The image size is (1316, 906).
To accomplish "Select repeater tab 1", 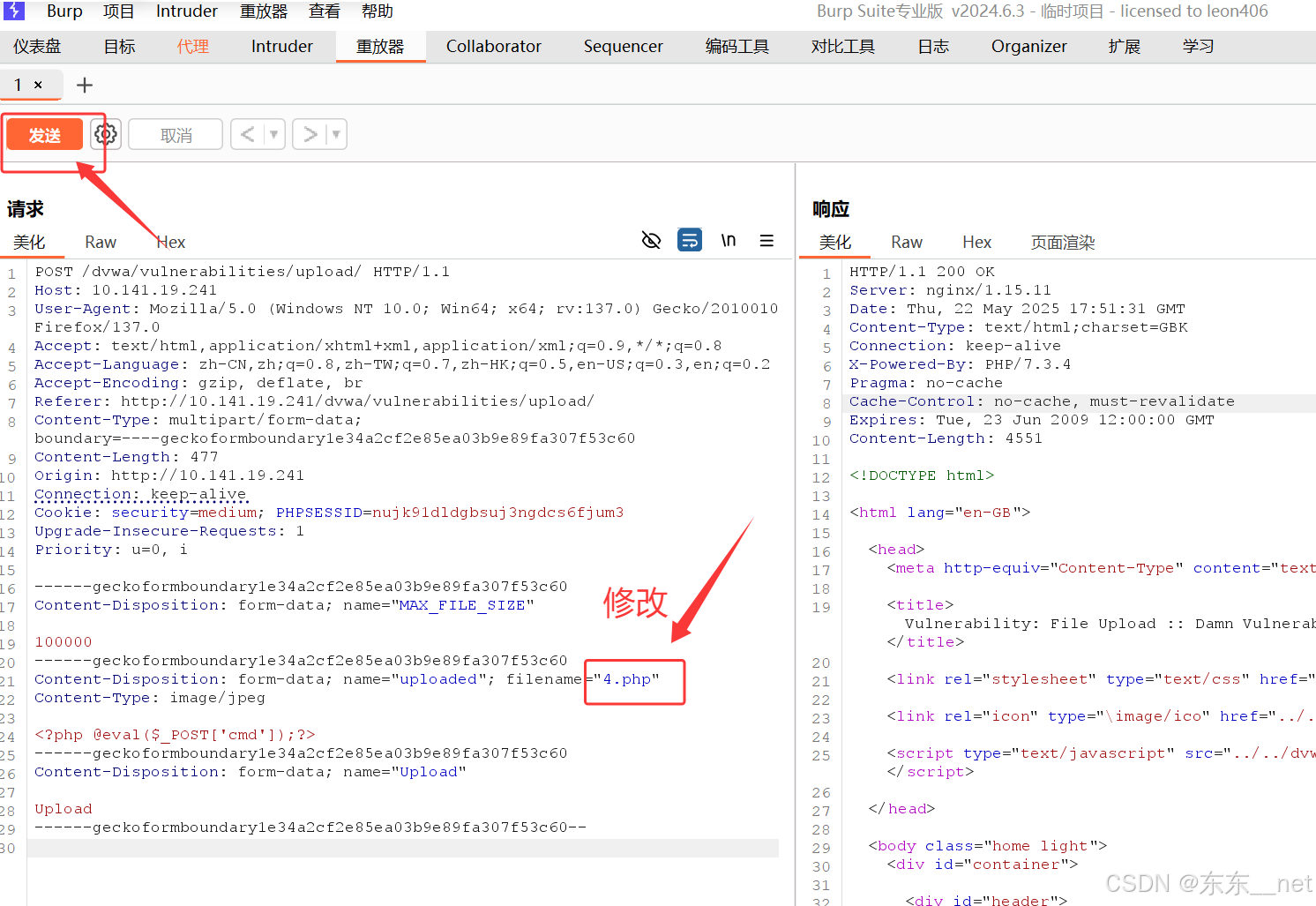I will pyautogui.click(x=18, y=85).
